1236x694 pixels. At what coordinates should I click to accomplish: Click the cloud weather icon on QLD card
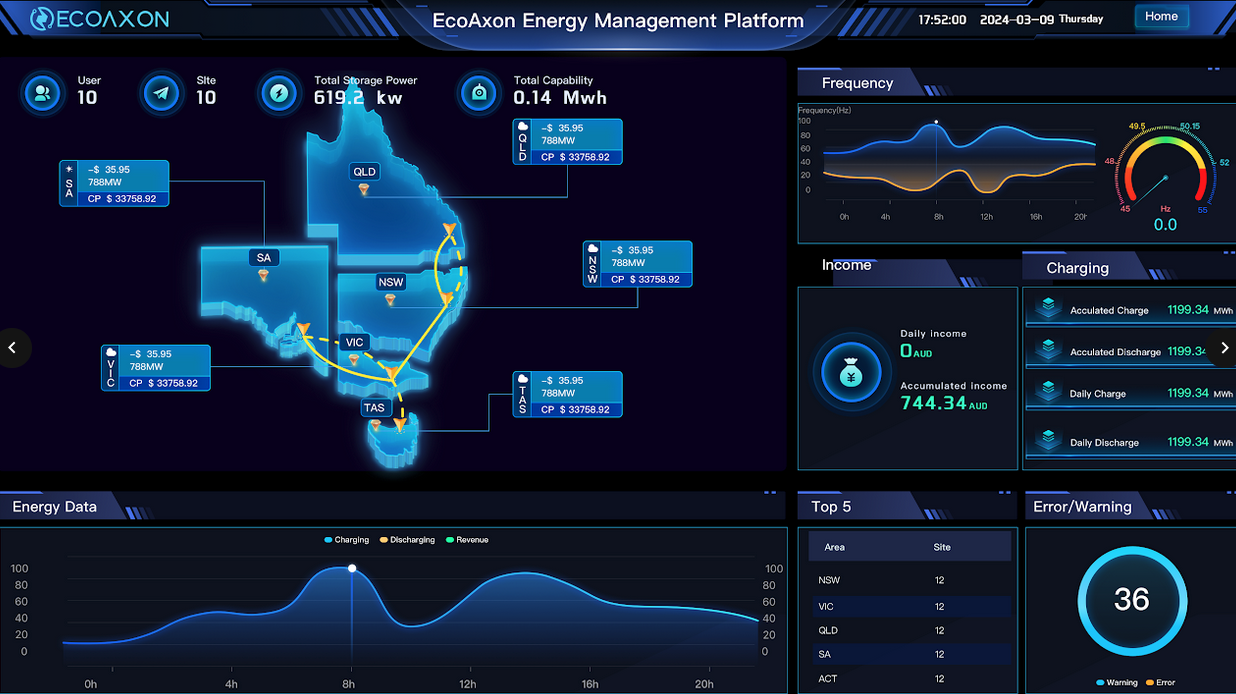[522, 127]
